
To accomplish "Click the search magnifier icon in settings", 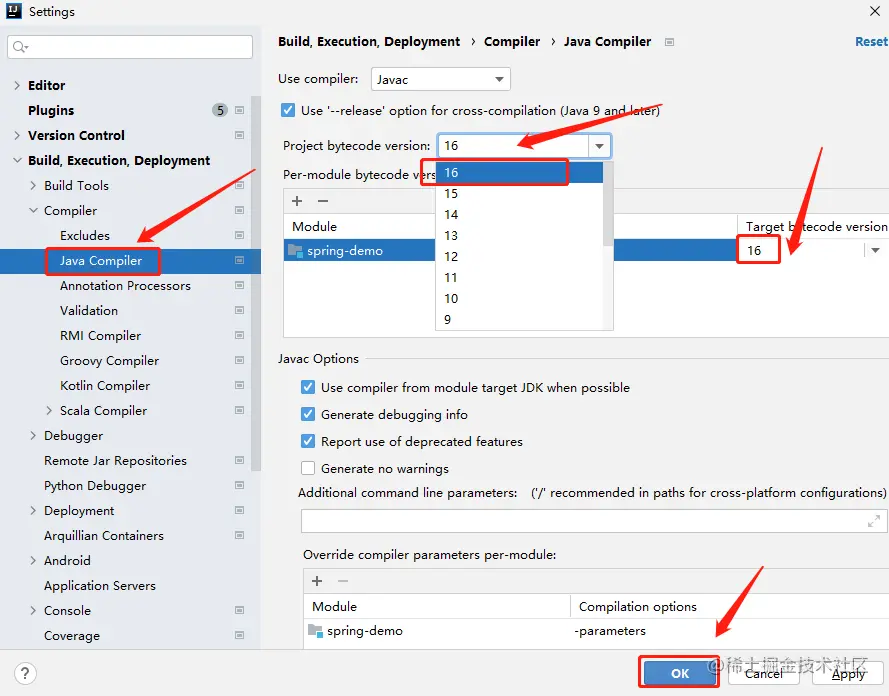I will click(x=20, y=47).
